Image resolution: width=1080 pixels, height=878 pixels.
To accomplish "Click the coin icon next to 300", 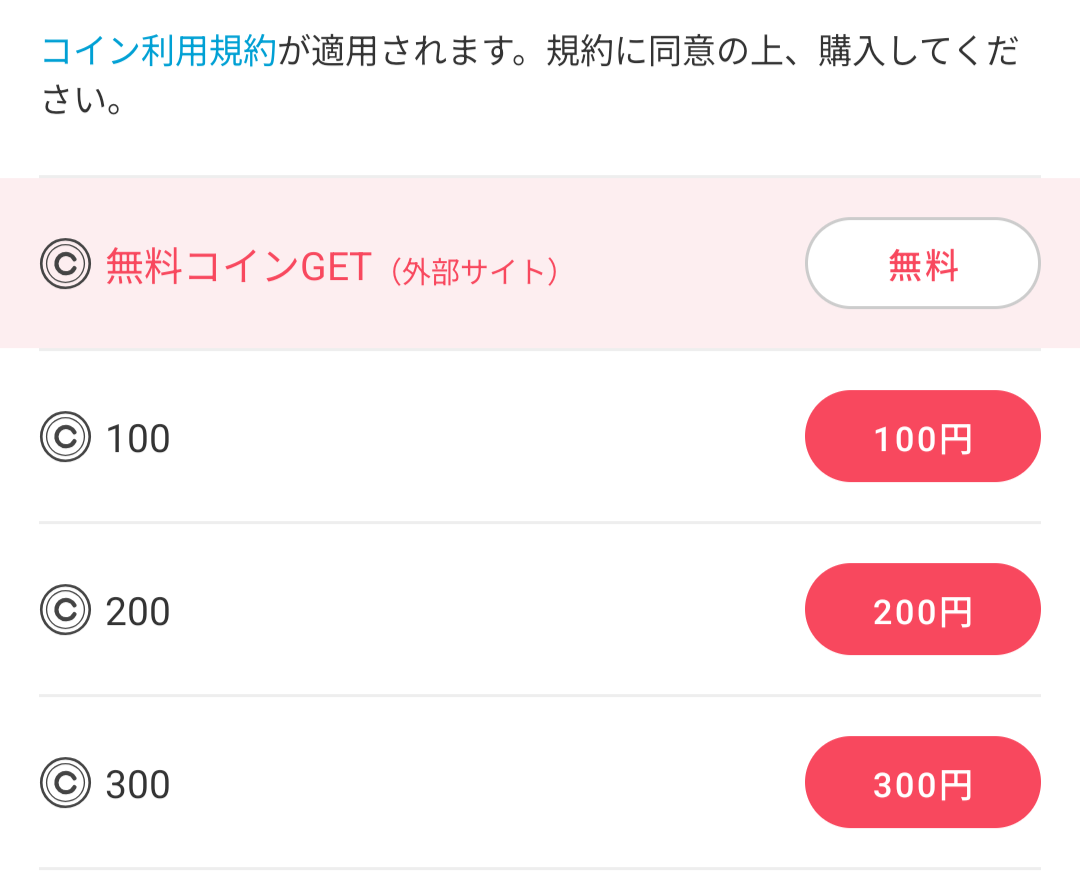I will [65, 782].
